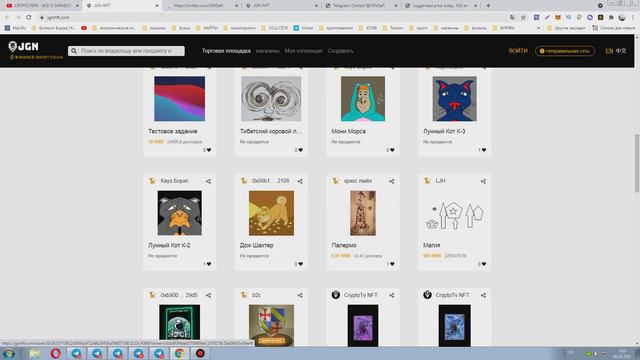Click the Дож Шахтер card title

(x=256, y=245)
